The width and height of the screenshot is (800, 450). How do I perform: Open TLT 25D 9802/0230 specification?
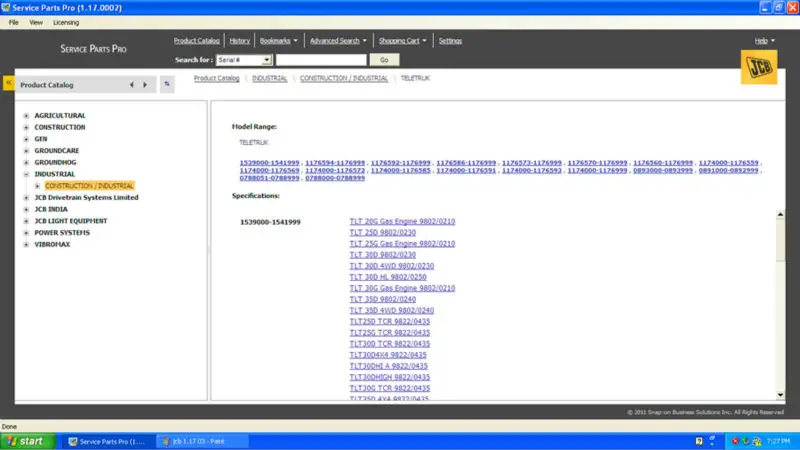tap(382, 233)
